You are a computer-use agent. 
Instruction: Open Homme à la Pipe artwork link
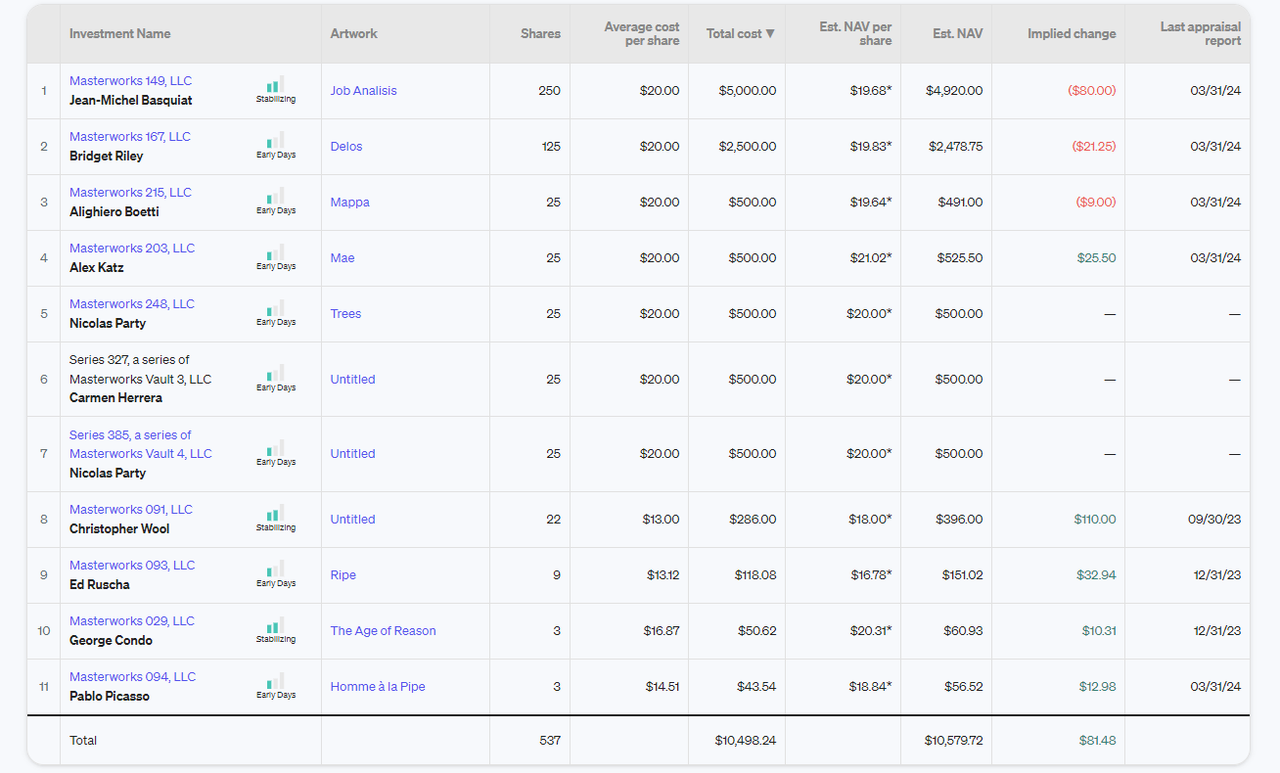coord(377,687)
